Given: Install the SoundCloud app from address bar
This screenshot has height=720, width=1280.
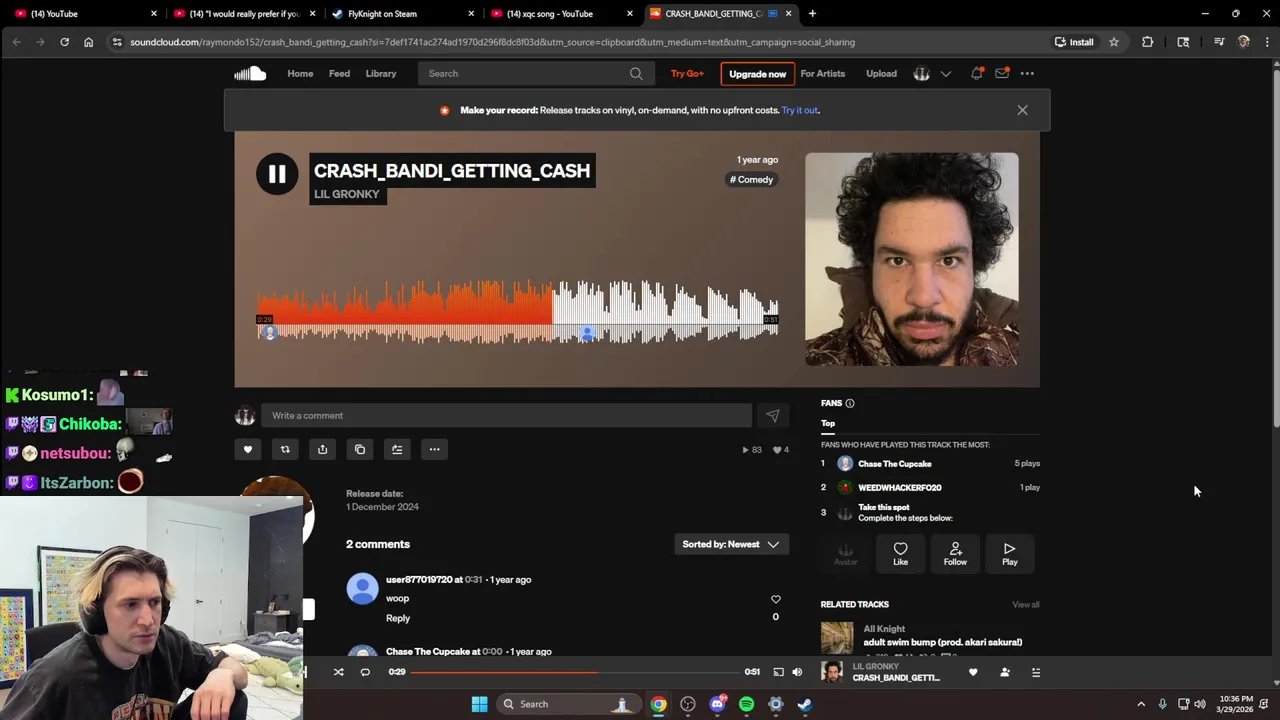Looking at the screenshot, I should tap(1075, 42).
